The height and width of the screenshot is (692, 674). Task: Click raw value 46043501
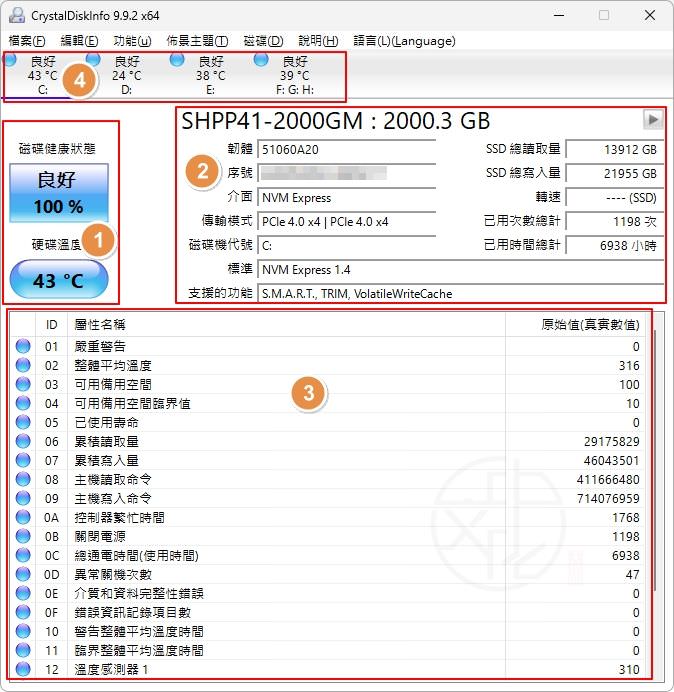coord(611,460)
